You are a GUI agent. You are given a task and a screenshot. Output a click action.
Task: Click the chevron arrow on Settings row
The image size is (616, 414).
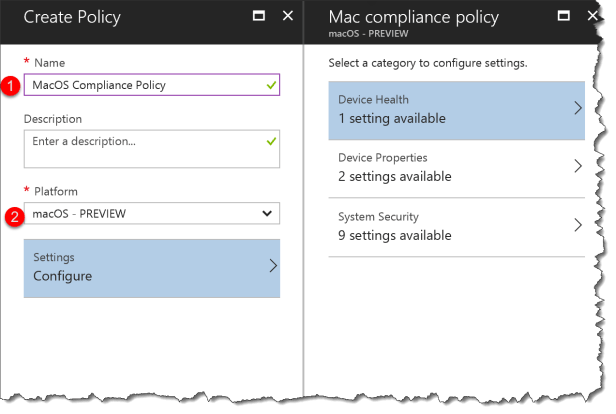pos(273,266)
